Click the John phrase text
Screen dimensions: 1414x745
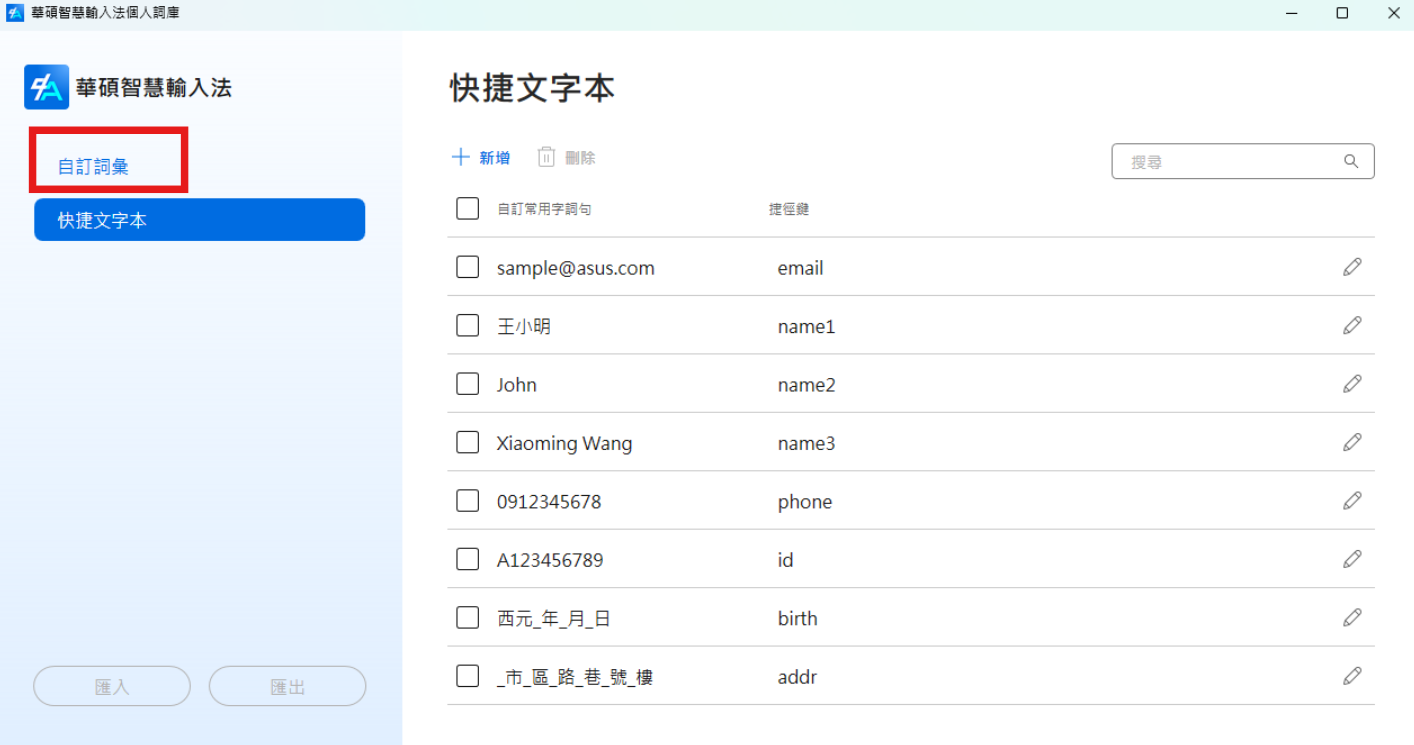[516, 385]
